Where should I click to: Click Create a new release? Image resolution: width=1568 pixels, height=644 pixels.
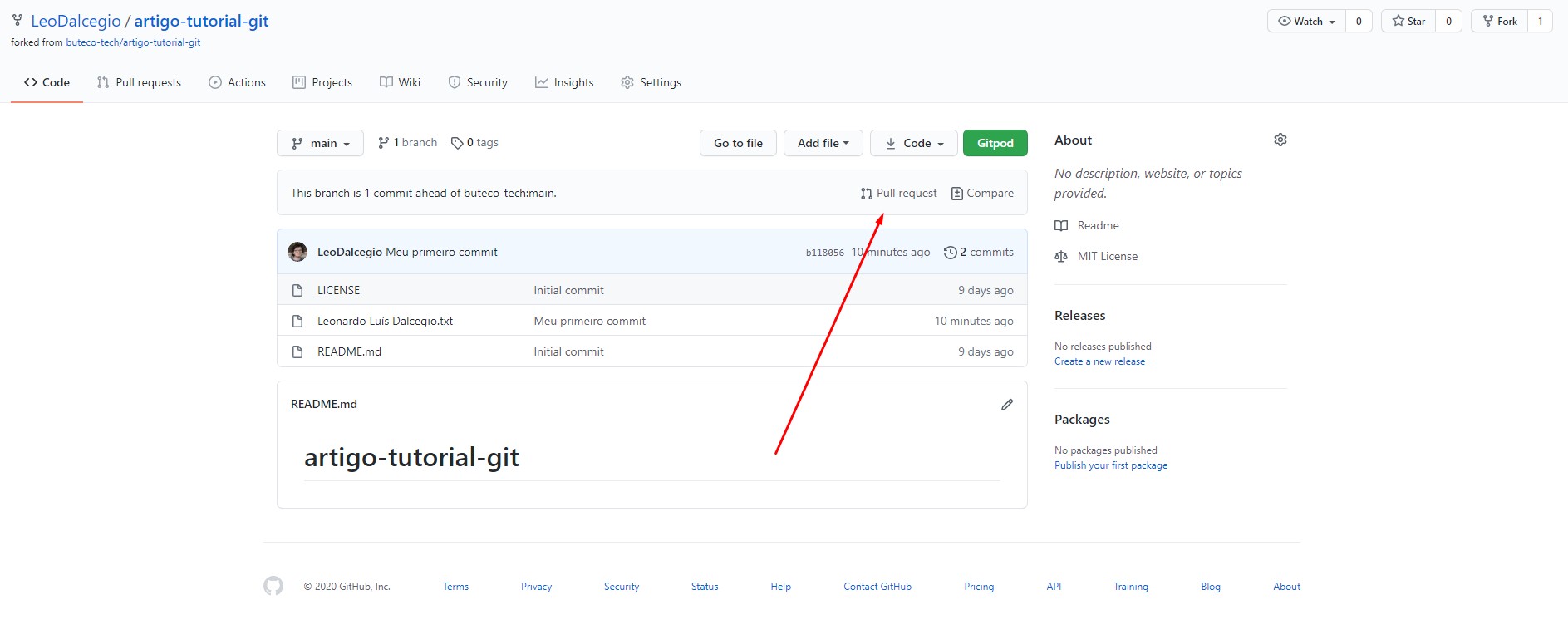click(x=1099, y=361)
